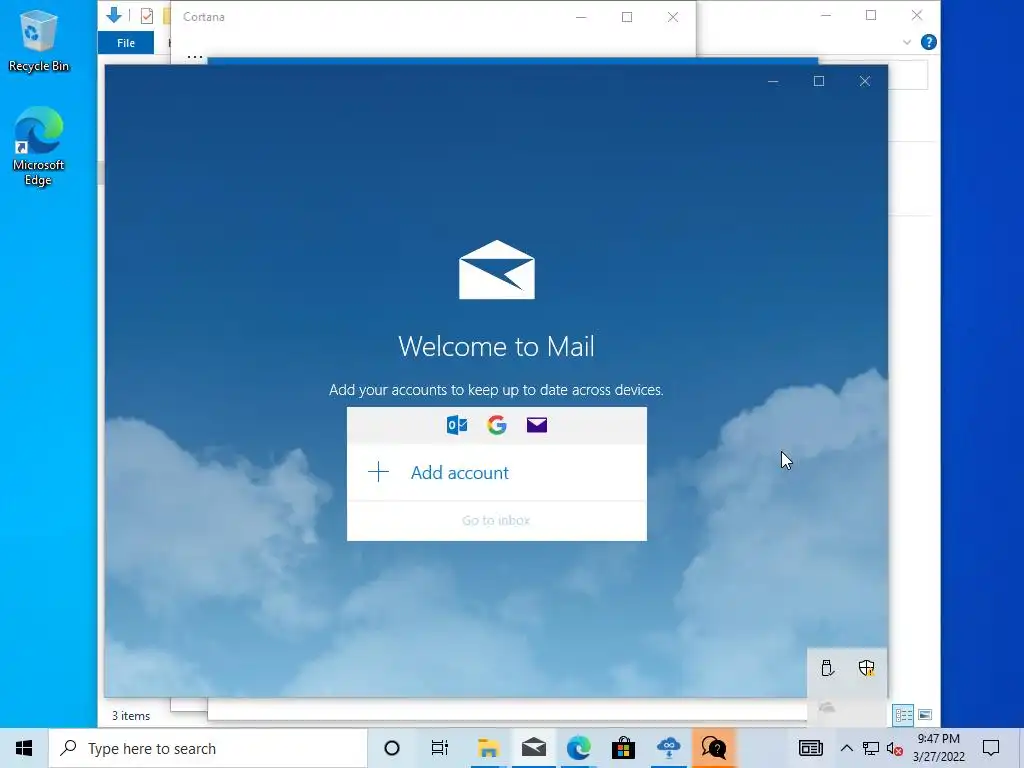Click the Mail app taskbar icon

point(534,748)
